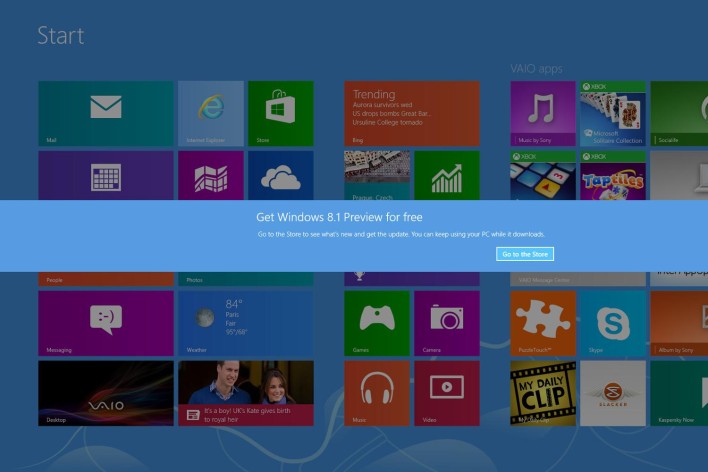
Task: Click the Go to the Store button
Action: point(525,254)
